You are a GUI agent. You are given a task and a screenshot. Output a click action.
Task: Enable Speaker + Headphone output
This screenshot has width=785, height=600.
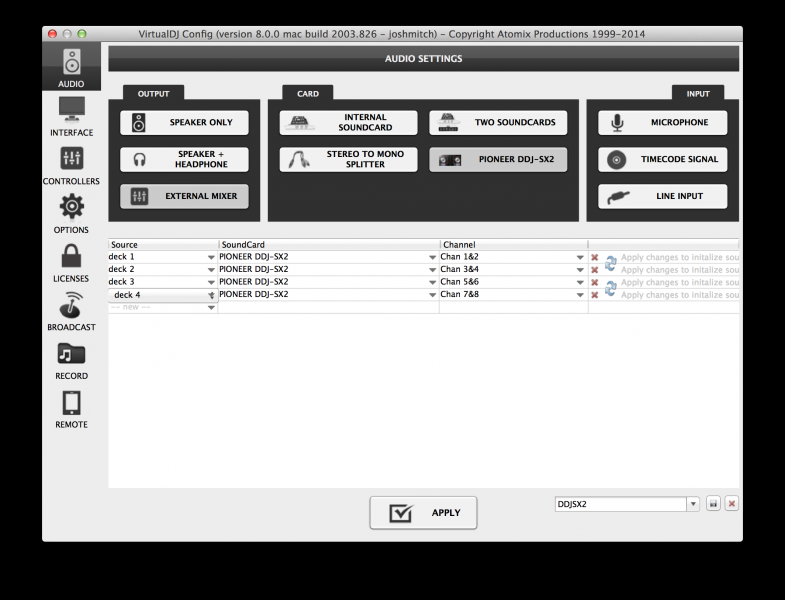click(184, 160)
